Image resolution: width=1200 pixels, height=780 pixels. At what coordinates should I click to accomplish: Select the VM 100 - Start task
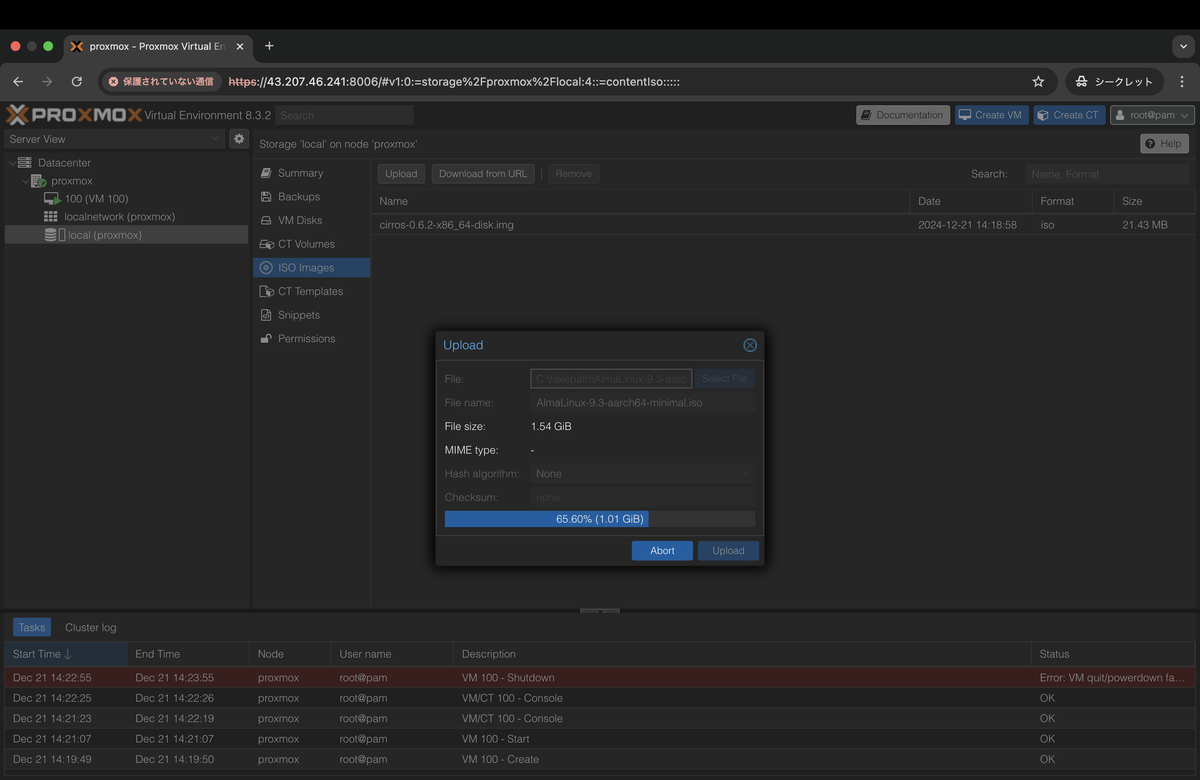pos(600,739)
